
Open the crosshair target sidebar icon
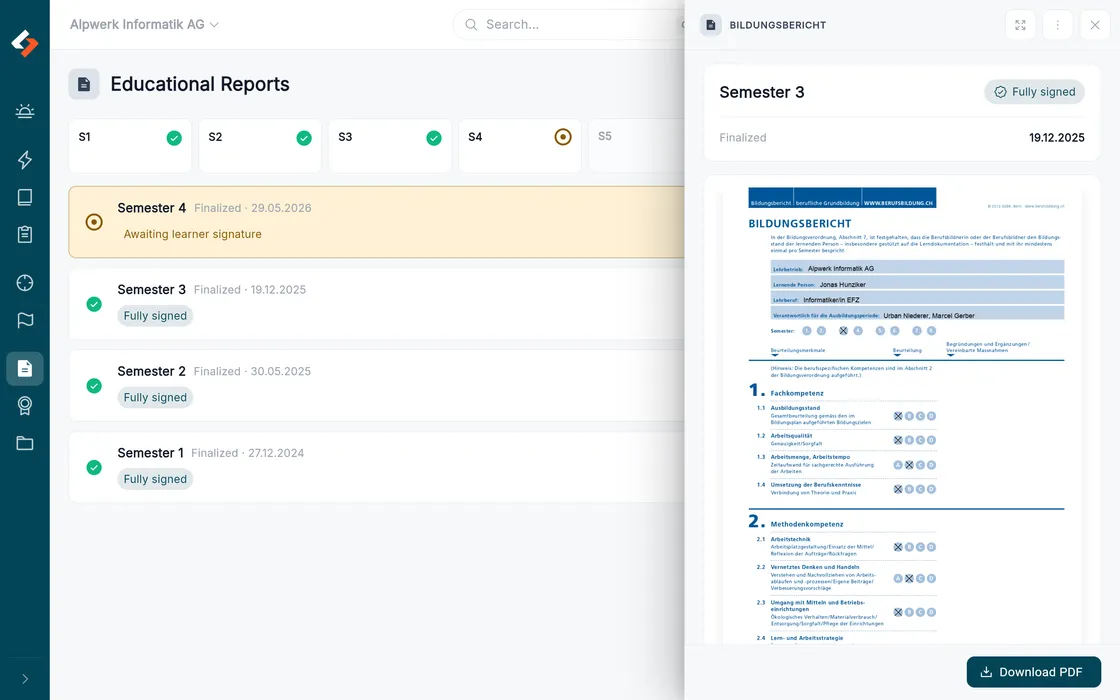[x=25, y=283]
